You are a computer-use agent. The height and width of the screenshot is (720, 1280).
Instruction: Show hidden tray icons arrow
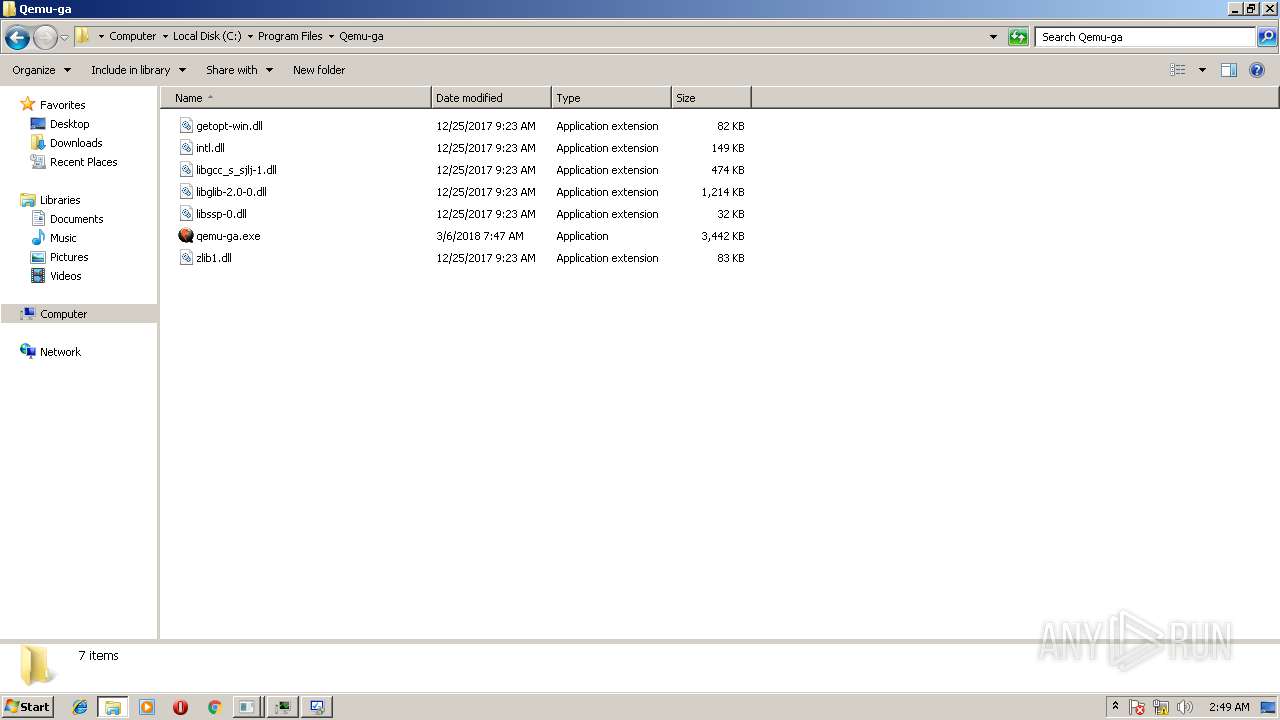(x=1115, y=707)
